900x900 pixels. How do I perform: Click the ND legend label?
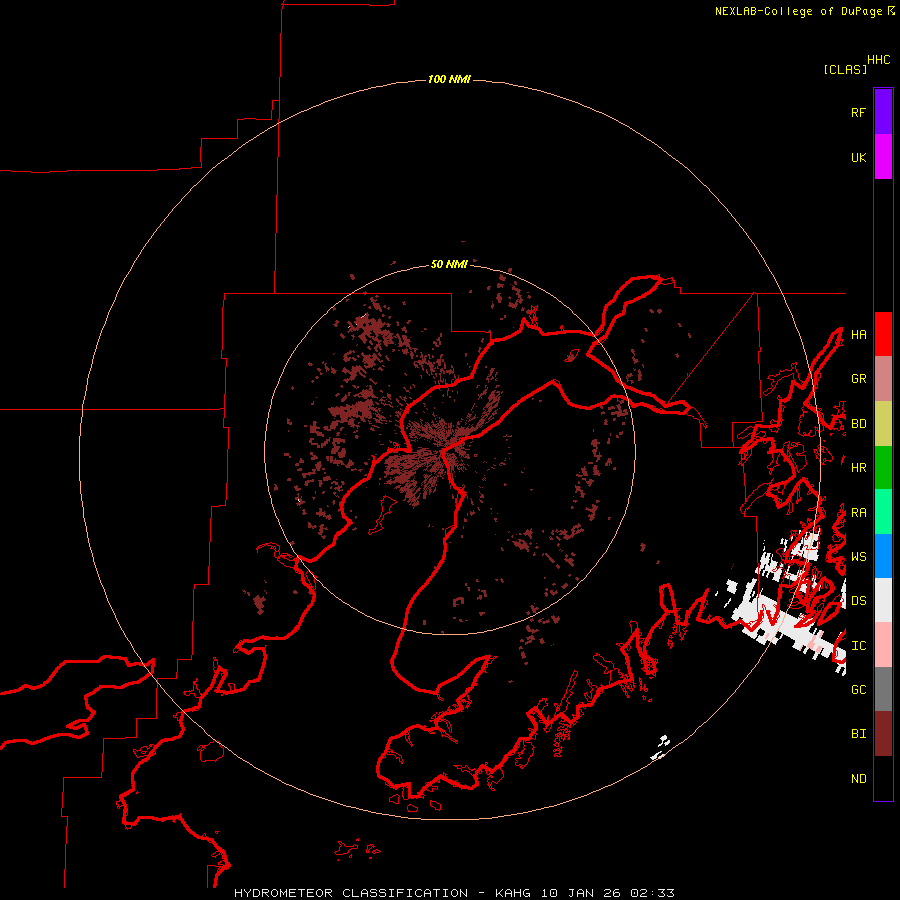click(858, 779)
